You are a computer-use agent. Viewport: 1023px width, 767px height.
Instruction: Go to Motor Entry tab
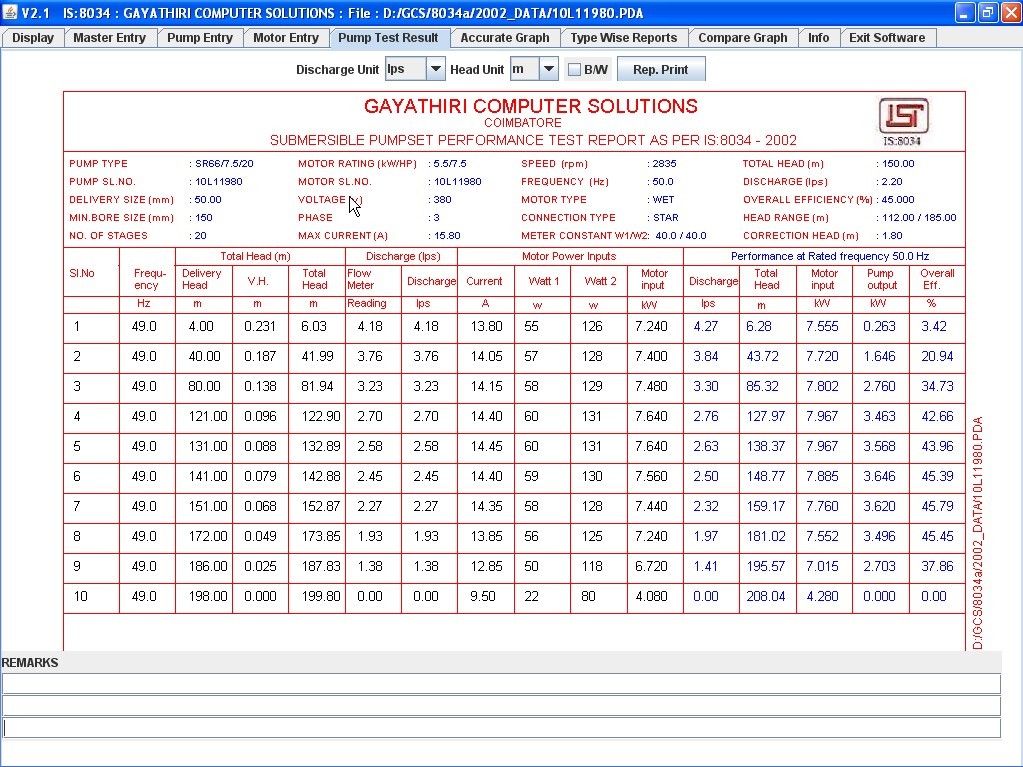point(286,38)
